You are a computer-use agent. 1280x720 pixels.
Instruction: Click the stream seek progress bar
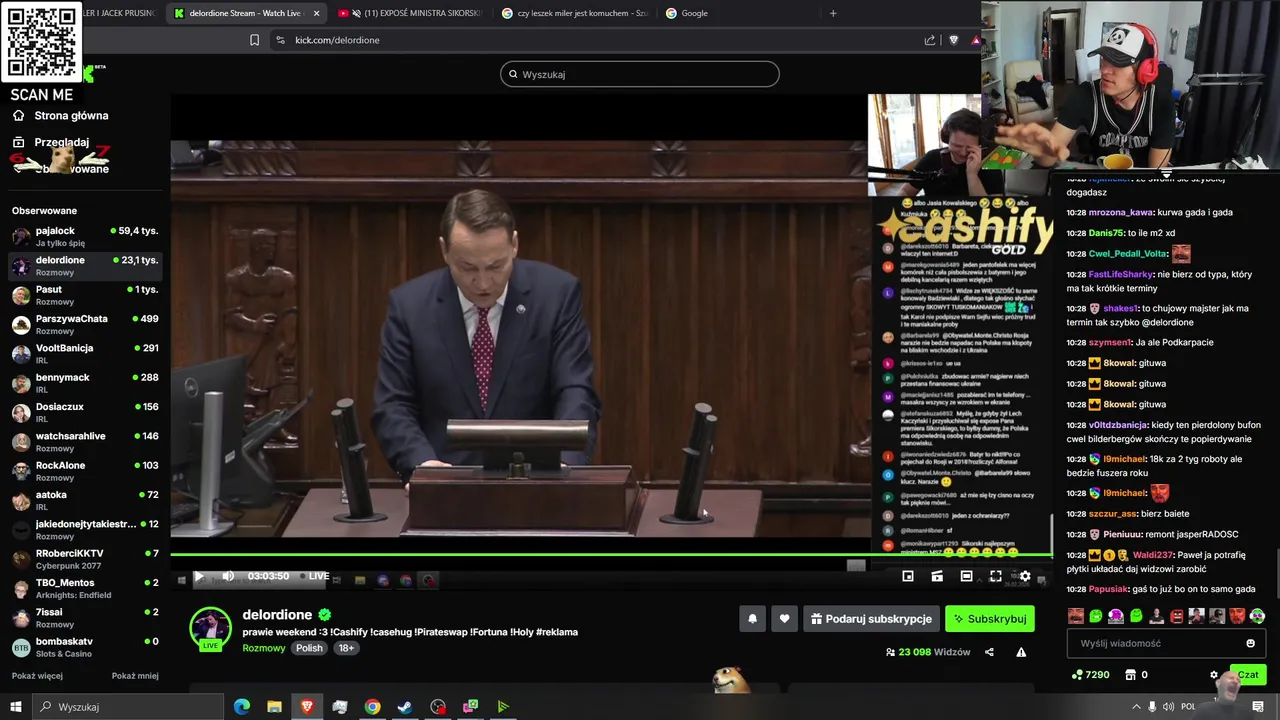tap(611, 554)
